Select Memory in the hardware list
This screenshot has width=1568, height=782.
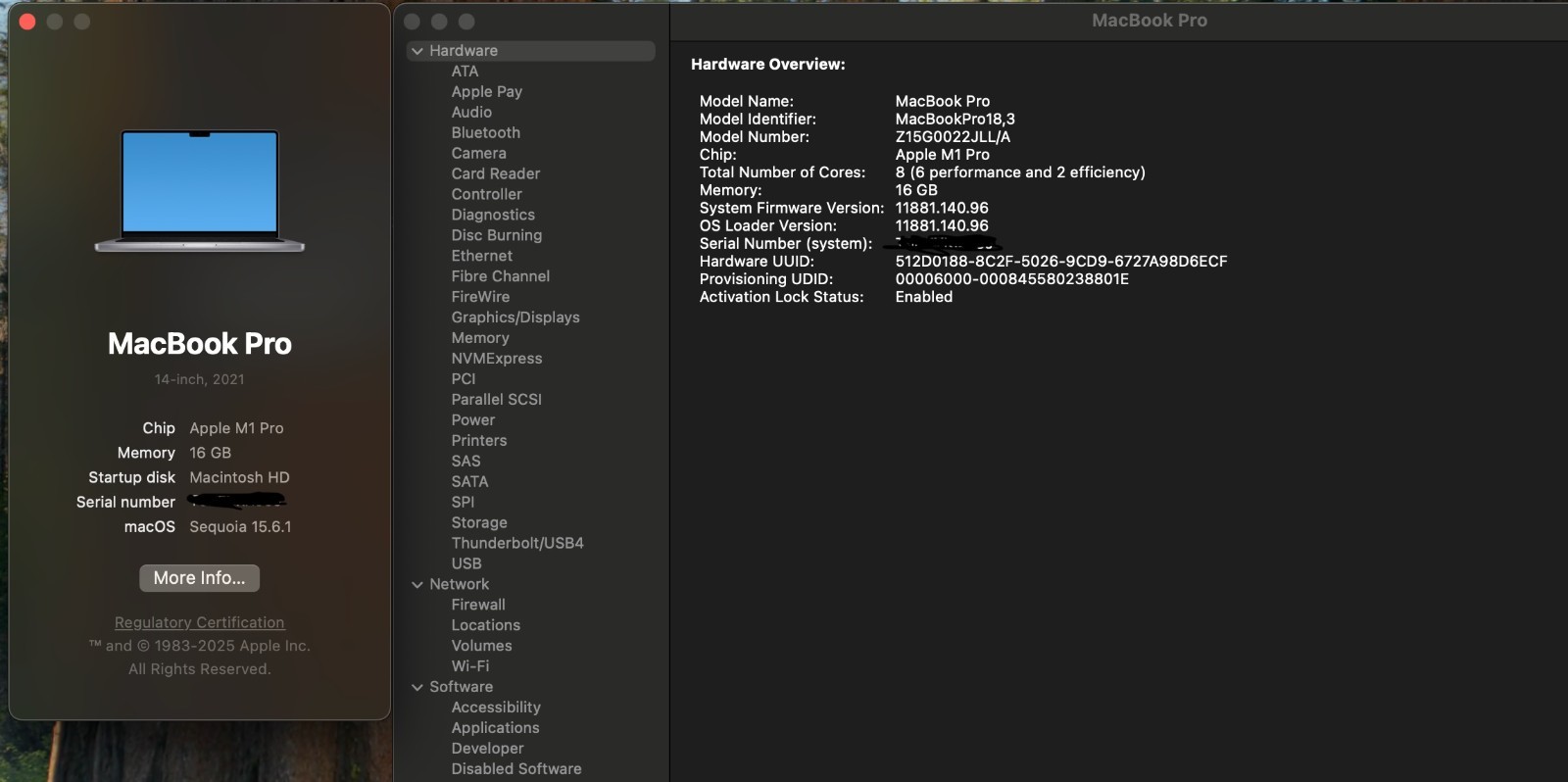click(x=480, y=338)
